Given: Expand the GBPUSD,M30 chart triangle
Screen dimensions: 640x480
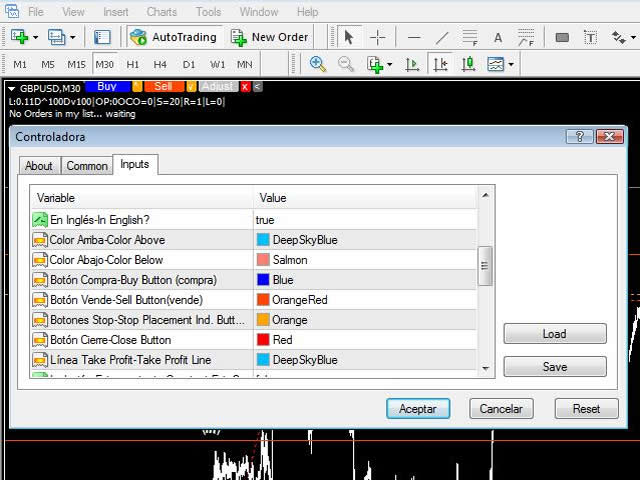Looking at the screenshot, I should (12, 89).
